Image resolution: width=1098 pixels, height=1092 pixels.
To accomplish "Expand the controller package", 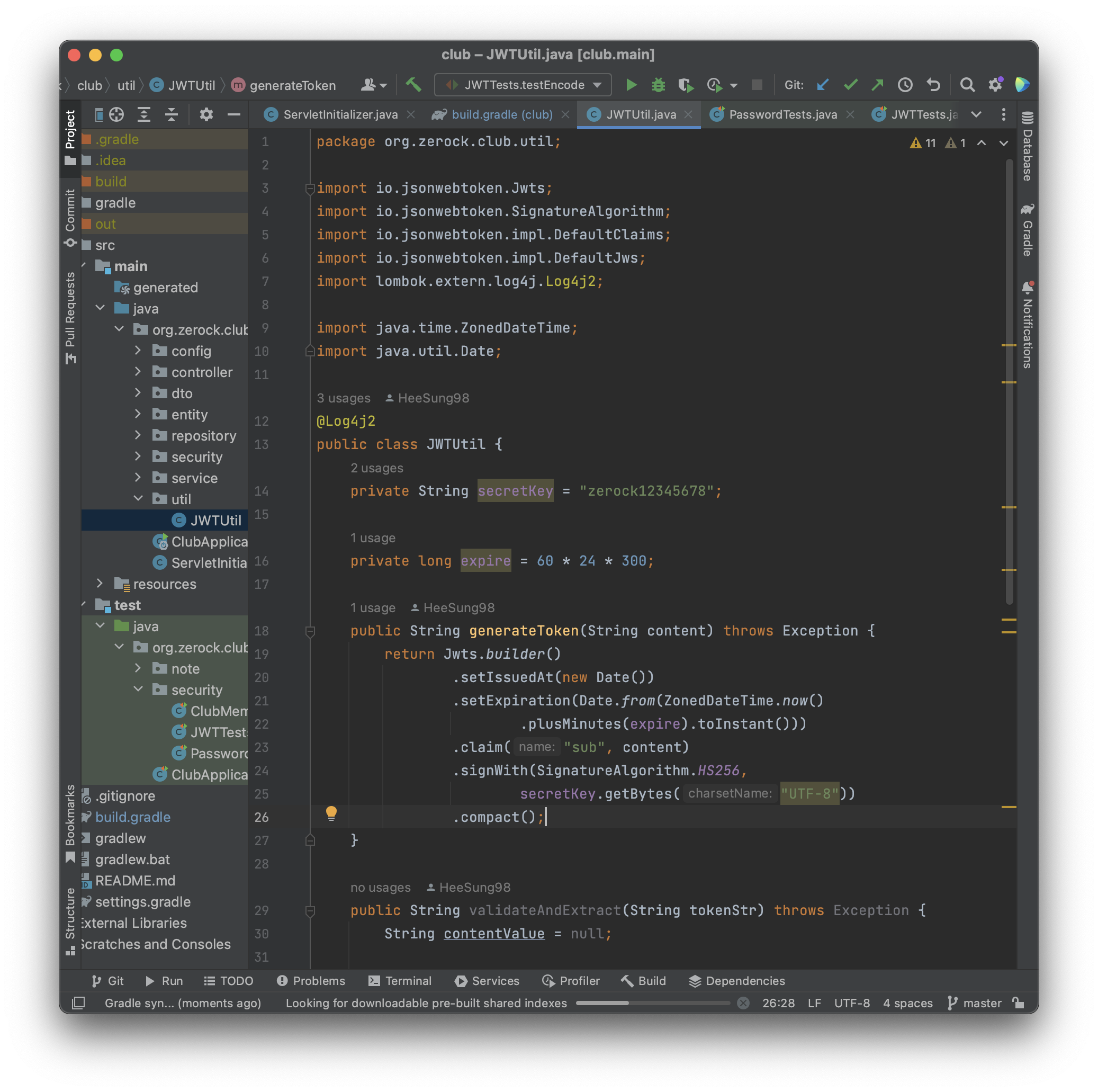I will pyautogui.click(x=138, y=372).
